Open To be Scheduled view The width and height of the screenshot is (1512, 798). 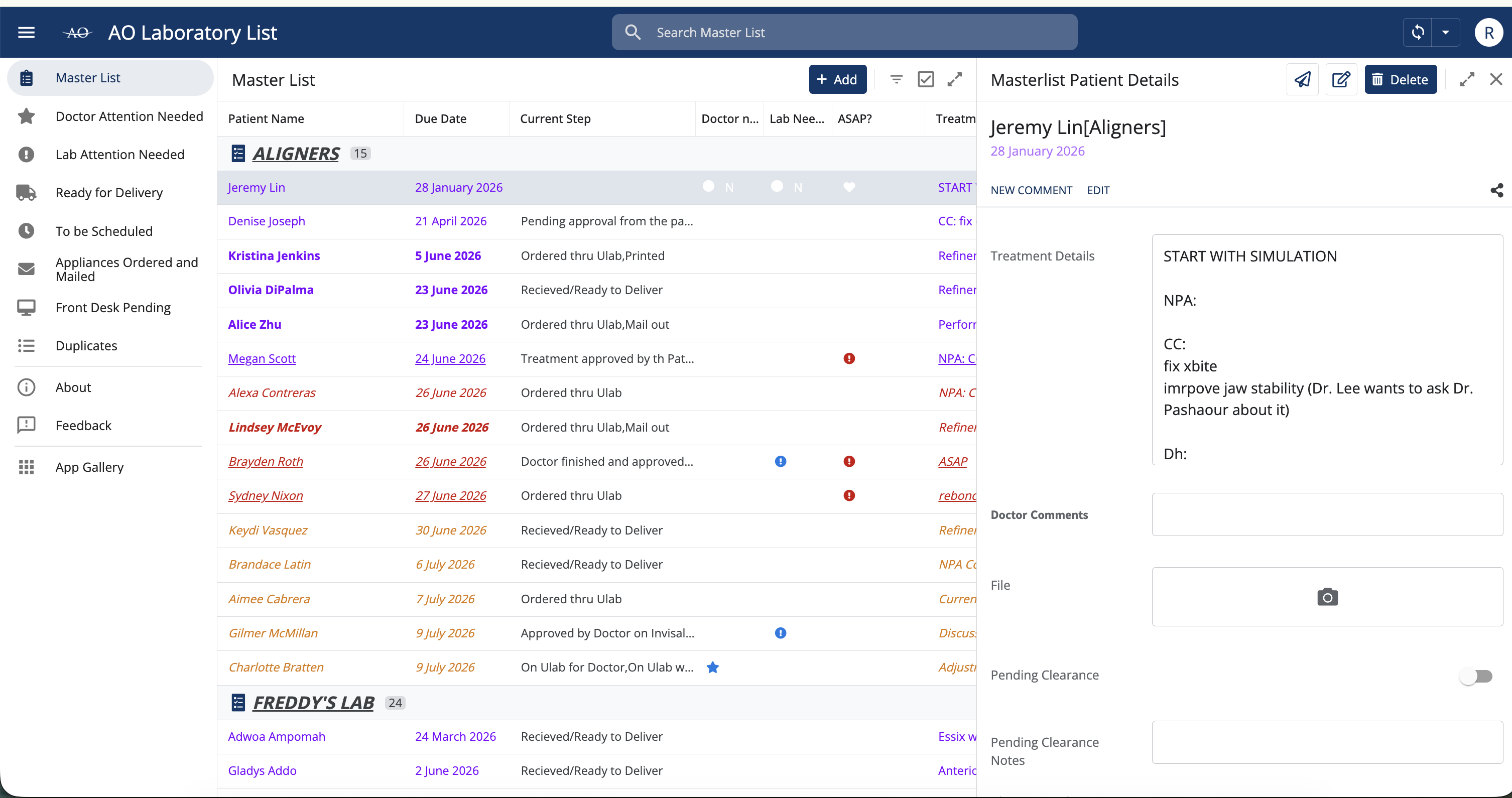110,231
